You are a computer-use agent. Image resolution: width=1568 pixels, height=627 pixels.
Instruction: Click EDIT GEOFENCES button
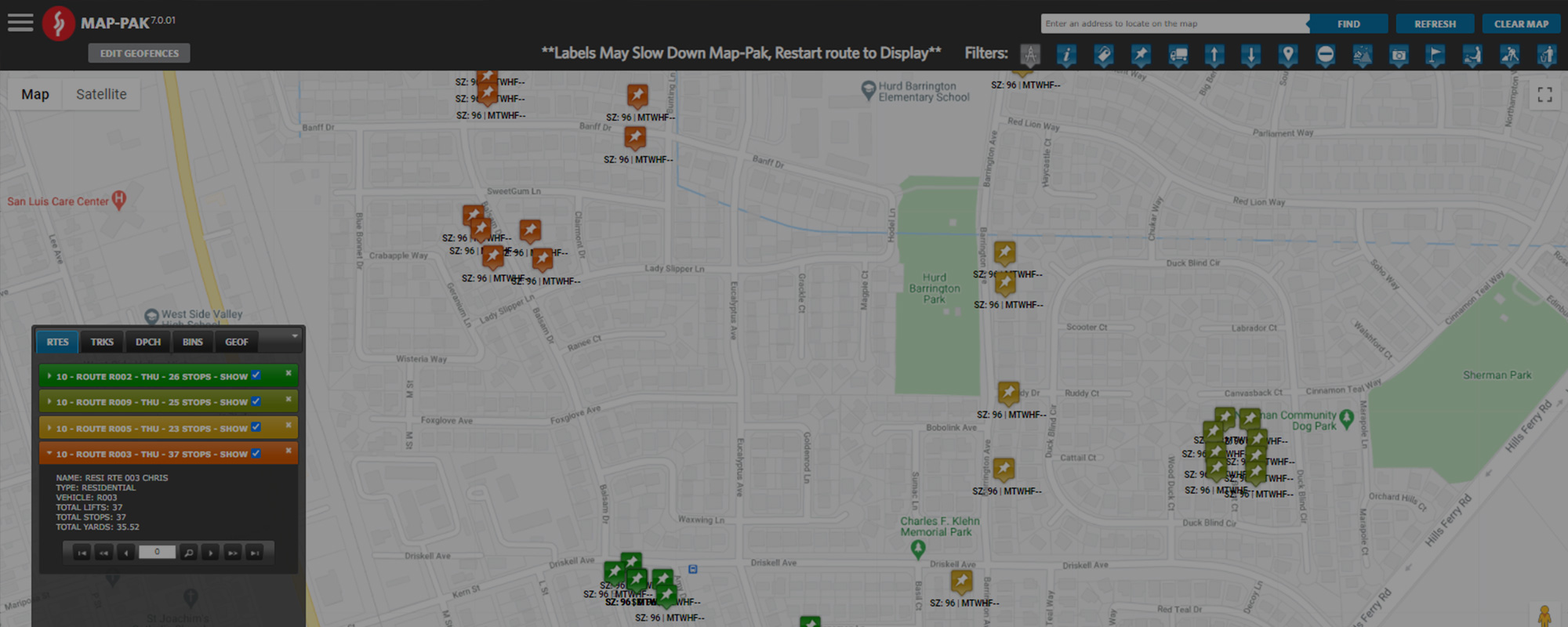click(140, 53)
